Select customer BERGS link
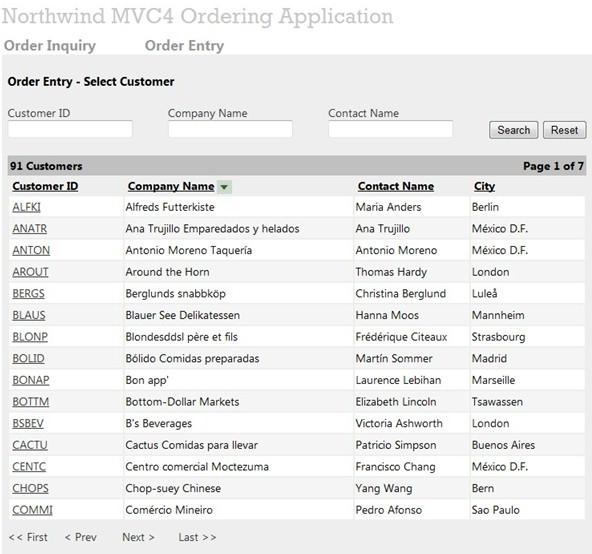 pos(28,294)
